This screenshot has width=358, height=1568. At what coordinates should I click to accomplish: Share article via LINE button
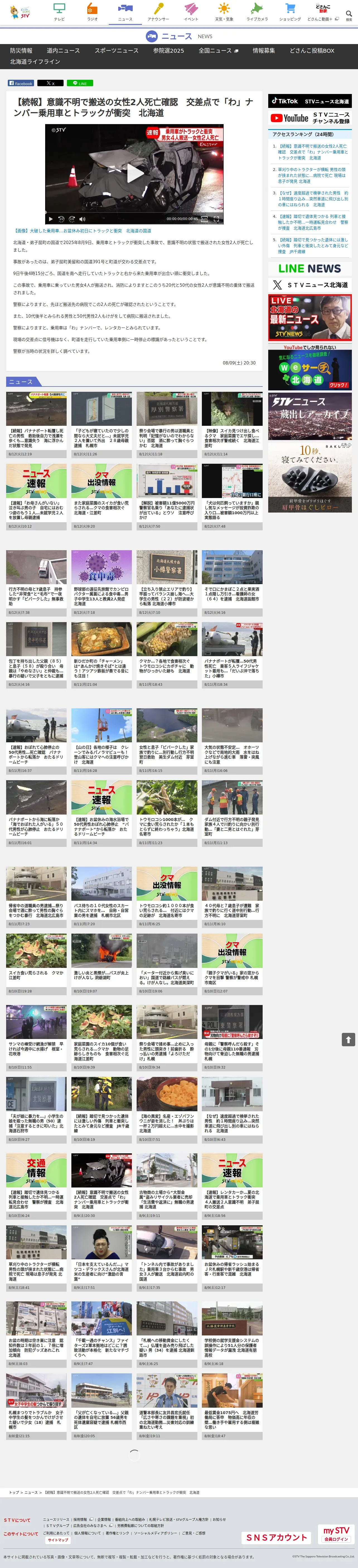(80, 83)
